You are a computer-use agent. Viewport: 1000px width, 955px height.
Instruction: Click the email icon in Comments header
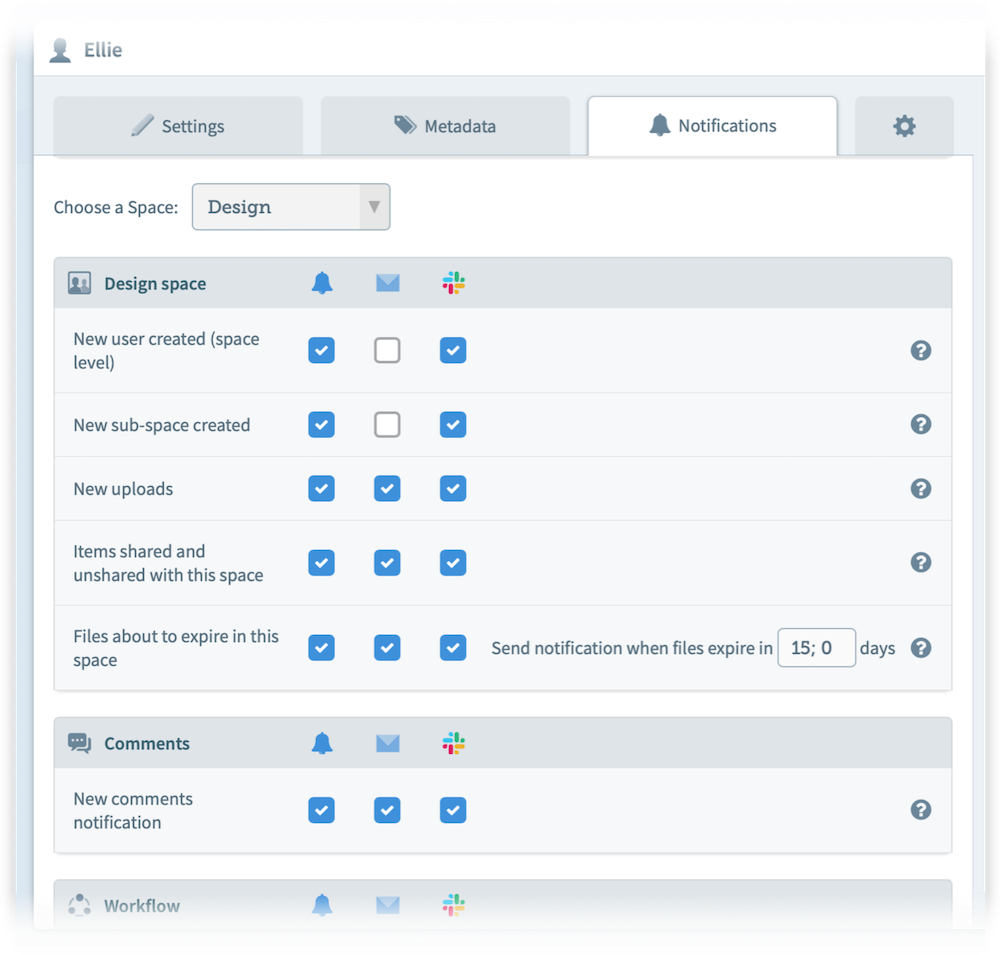388,743
